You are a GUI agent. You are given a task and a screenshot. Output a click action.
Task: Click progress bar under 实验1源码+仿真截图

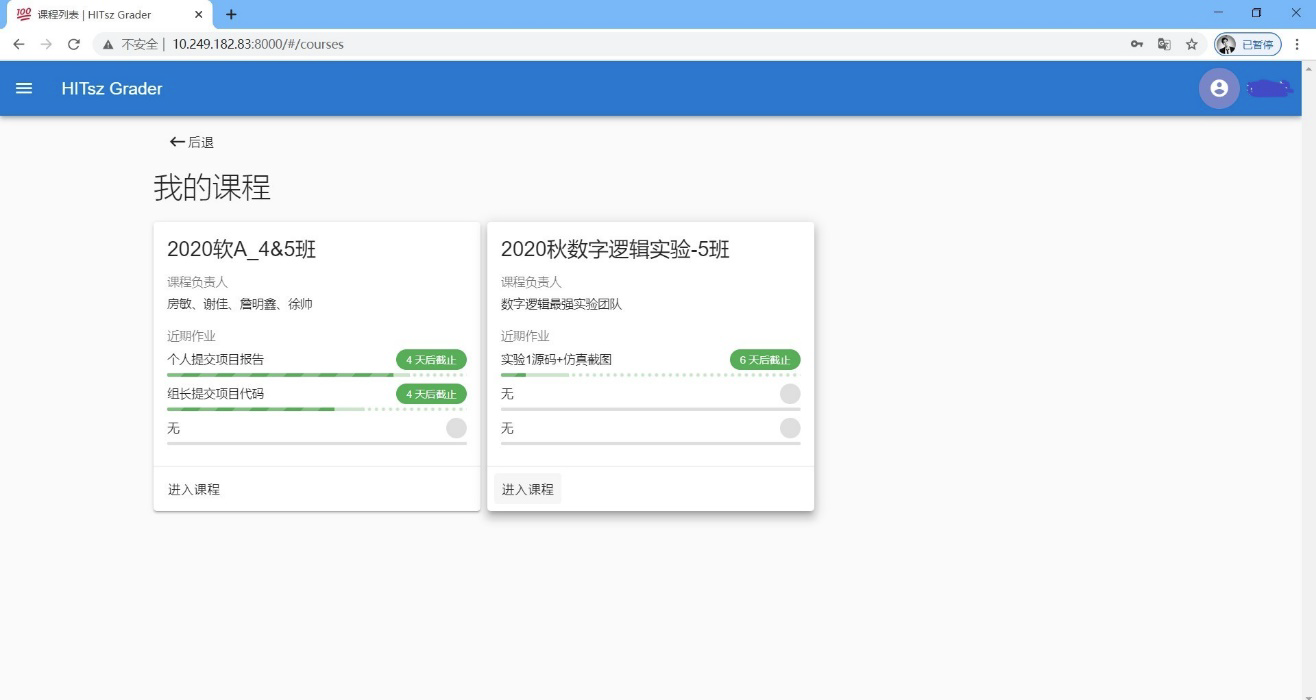tap(650, 375)
